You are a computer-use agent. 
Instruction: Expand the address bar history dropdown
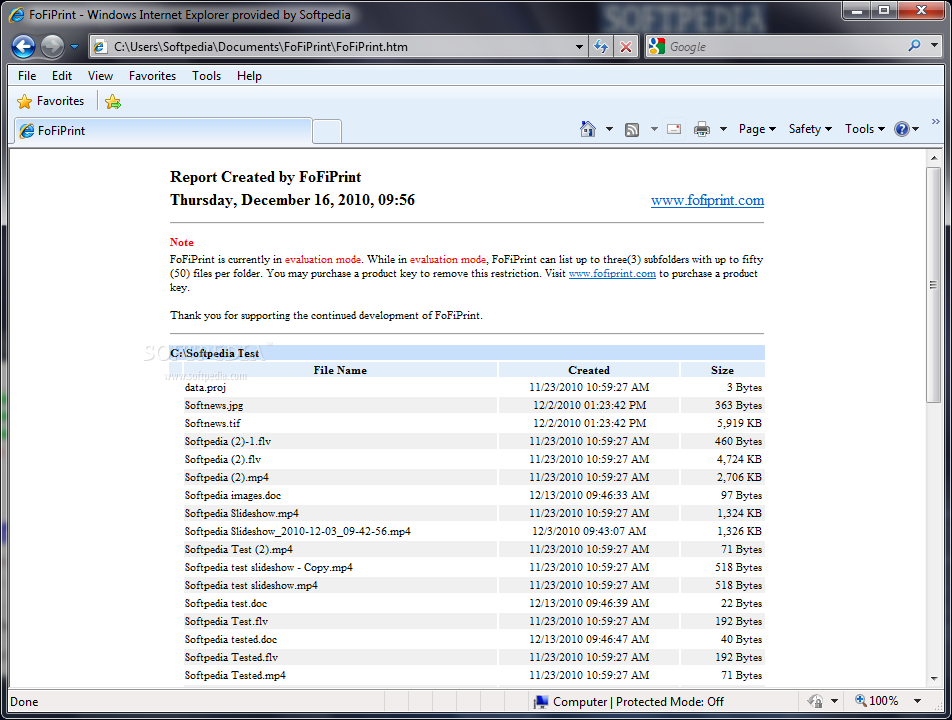(579, 47)
